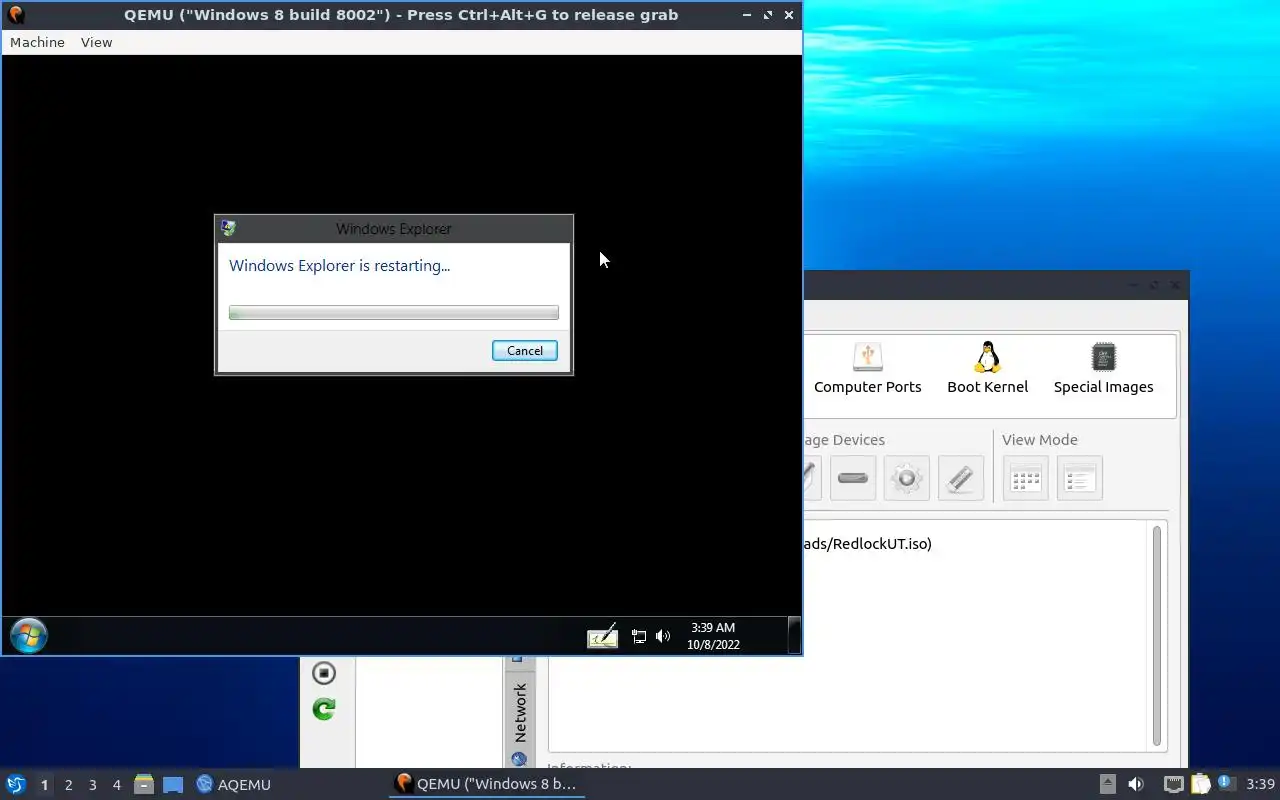Screen dimensions: 1280x800
Task: Open the file manager panel launcher
Action: pyautogui.click(x=144, y=784)
